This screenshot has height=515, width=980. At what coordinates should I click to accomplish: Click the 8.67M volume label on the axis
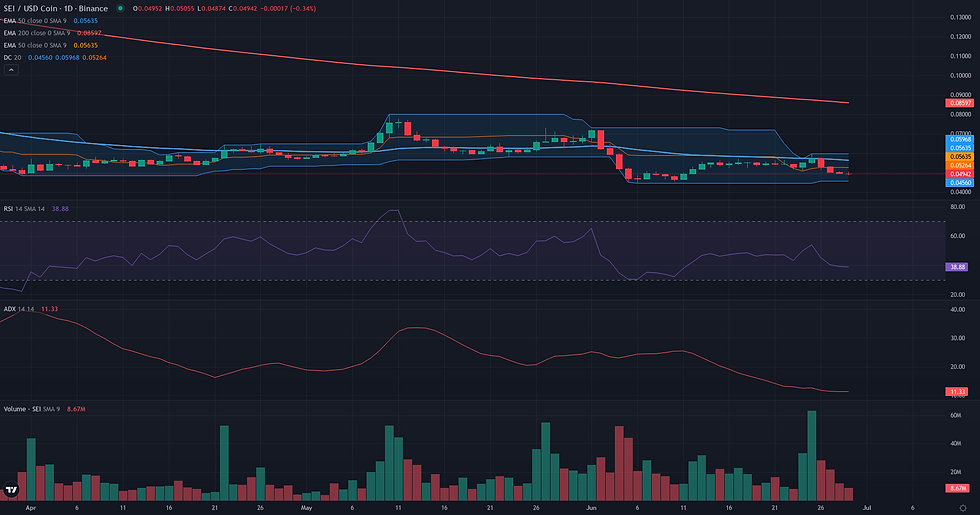coord(957,488)
